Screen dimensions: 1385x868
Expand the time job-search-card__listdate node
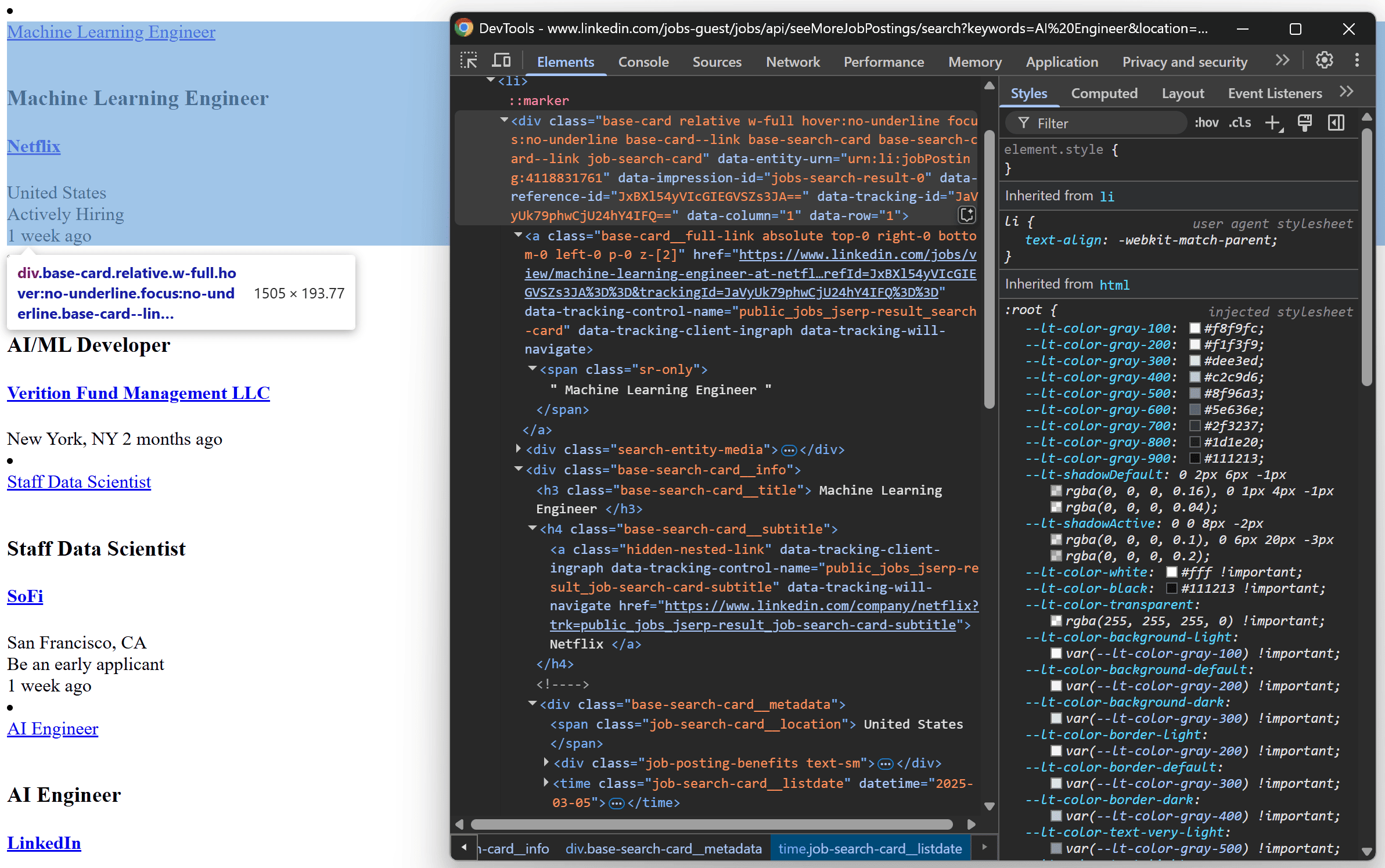point(546,783)
